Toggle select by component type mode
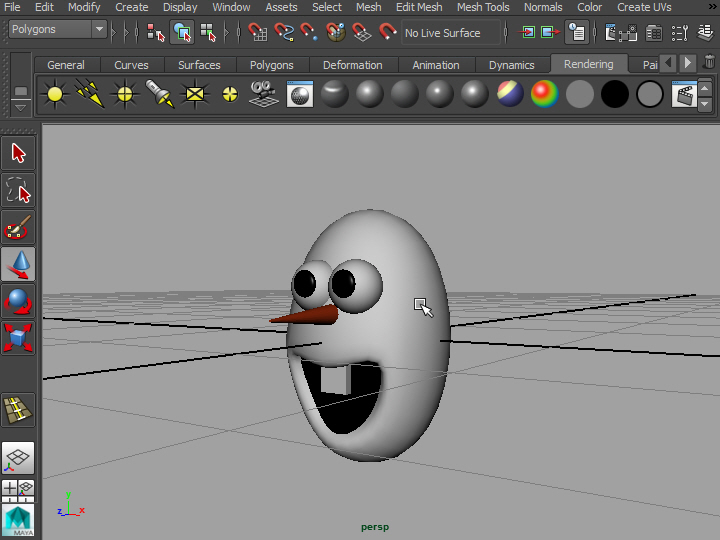720x540 pixels. (x=208, y=32)
